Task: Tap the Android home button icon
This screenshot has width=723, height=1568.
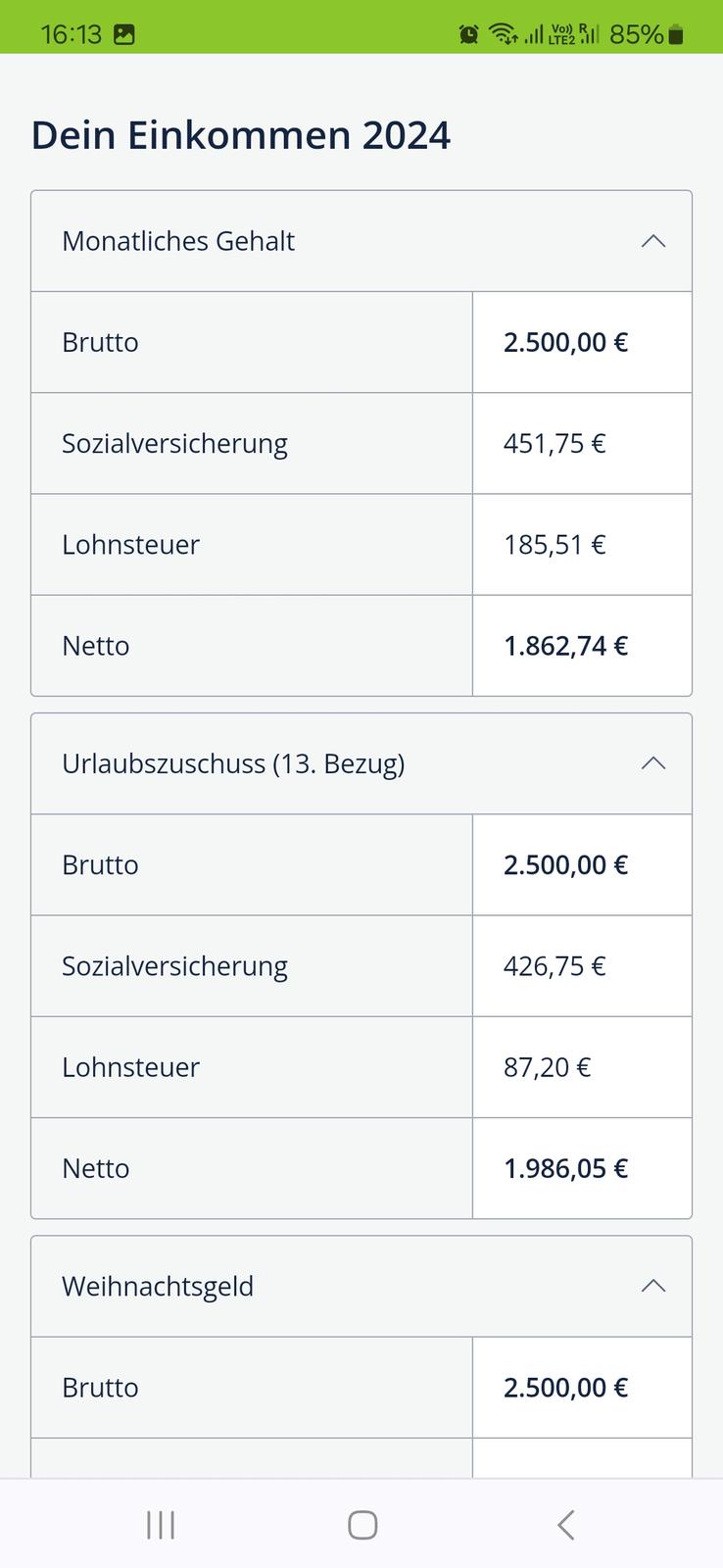Action: click(x=362, y=1525)
